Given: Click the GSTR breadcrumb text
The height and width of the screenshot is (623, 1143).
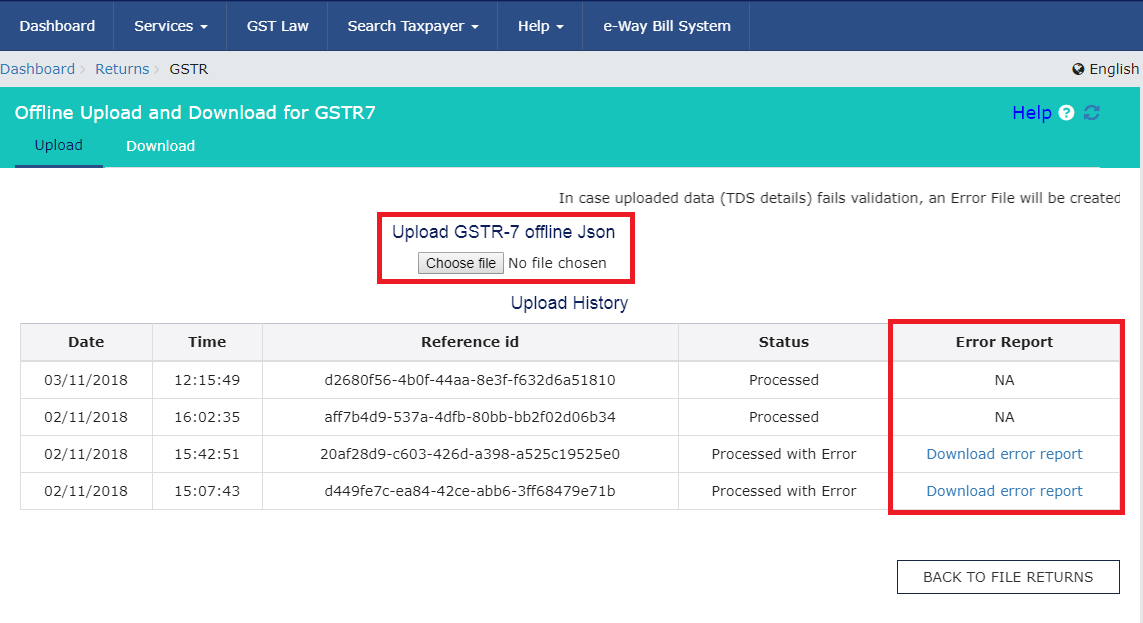Looking at the screenshot, I should point(189,69).
